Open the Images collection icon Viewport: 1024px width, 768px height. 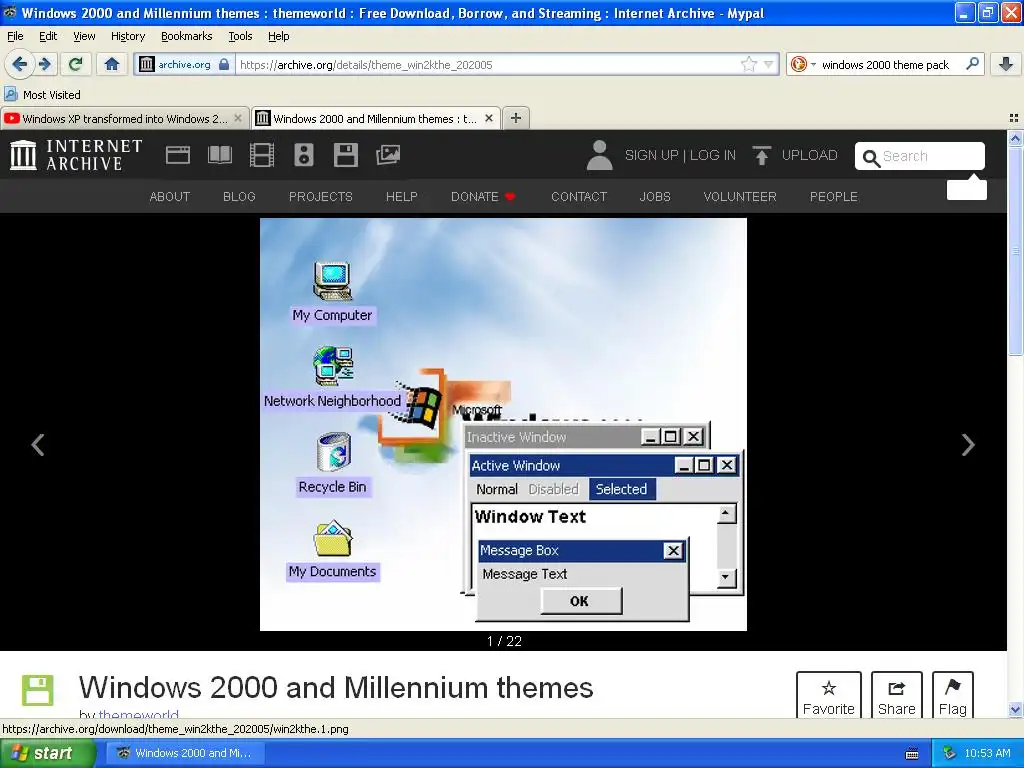(388, 155)
